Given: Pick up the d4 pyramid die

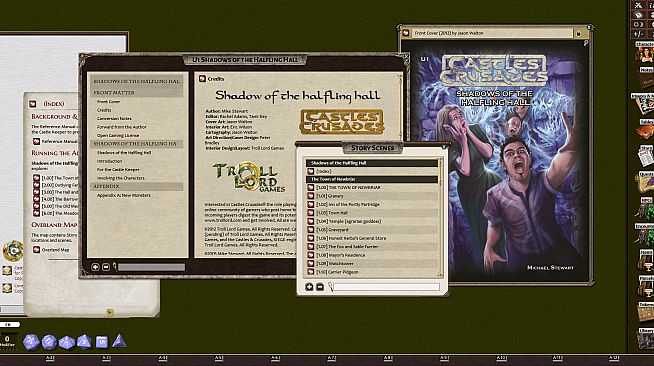Looking at the screenshot, I should coord(119,341).
